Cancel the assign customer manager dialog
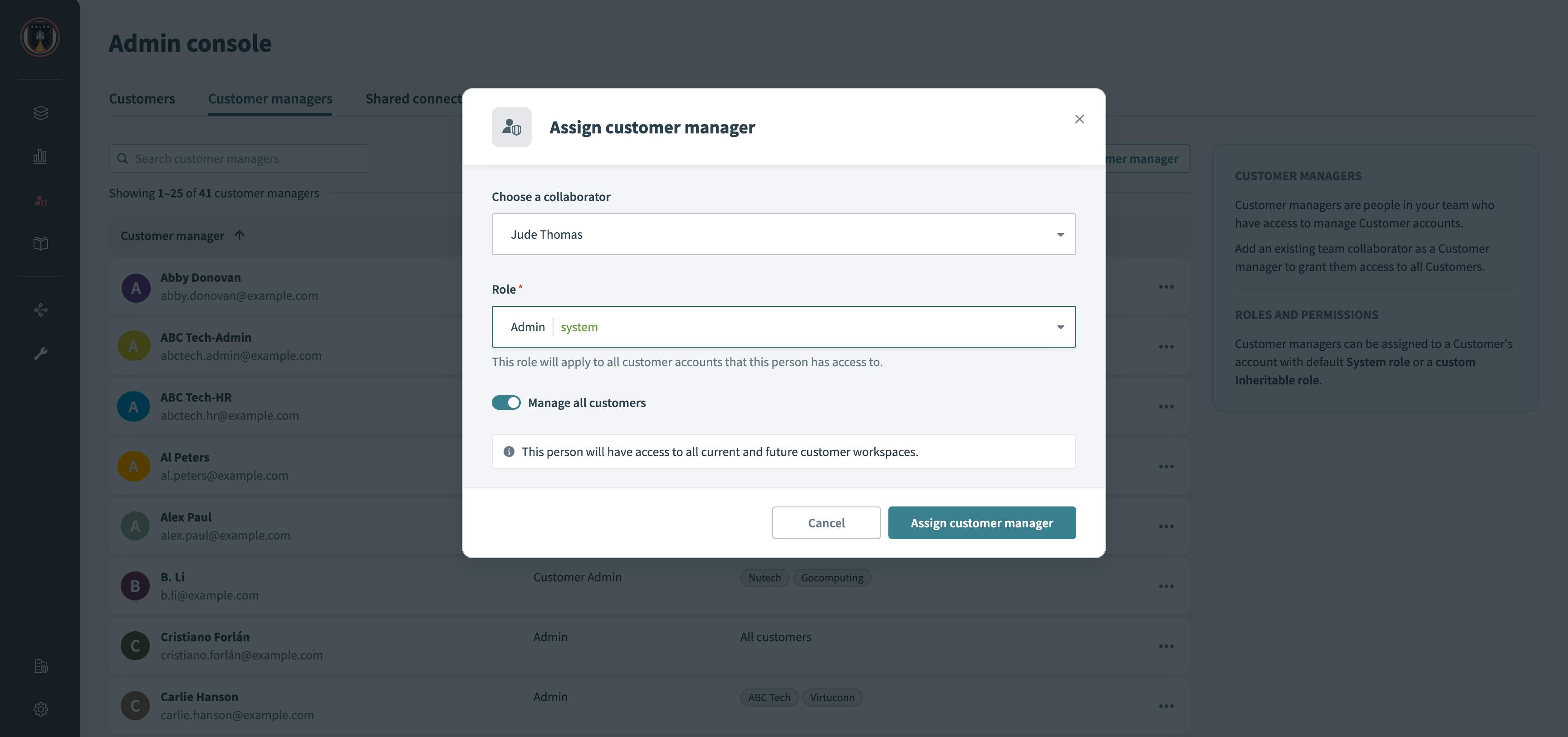 pyautogui.click(x=826, y=523)
